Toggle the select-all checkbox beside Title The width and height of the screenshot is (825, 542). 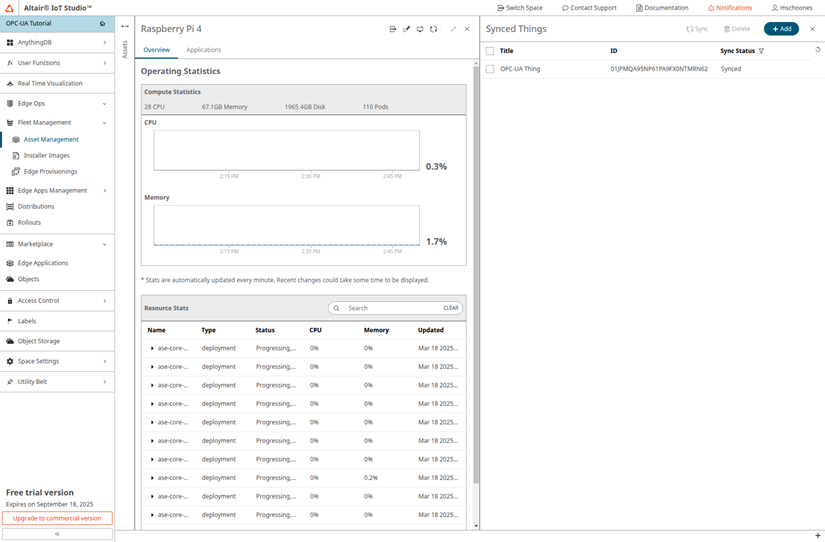(x=490, y=51)
